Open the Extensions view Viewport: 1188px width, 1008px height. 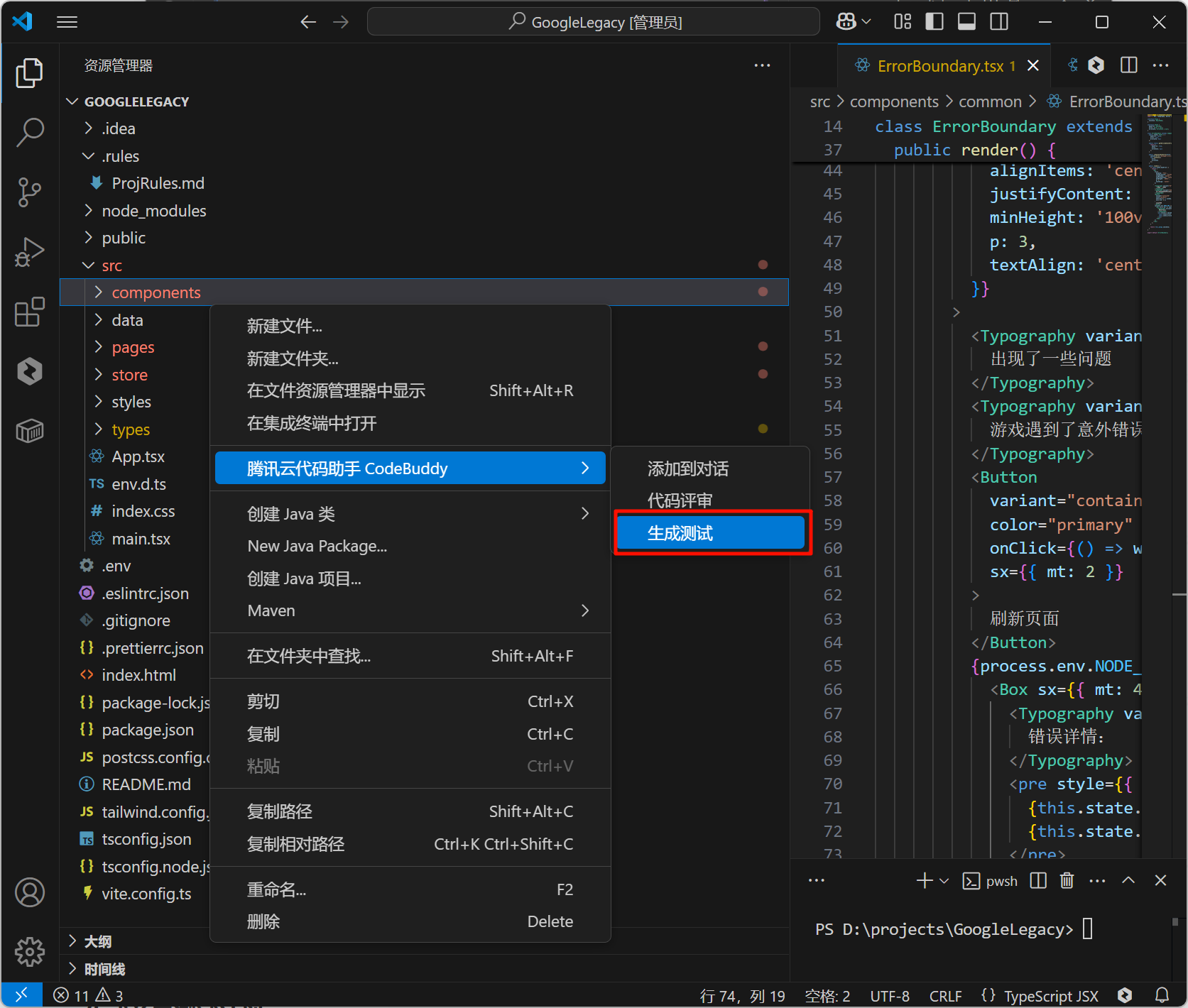pos(30,312)
